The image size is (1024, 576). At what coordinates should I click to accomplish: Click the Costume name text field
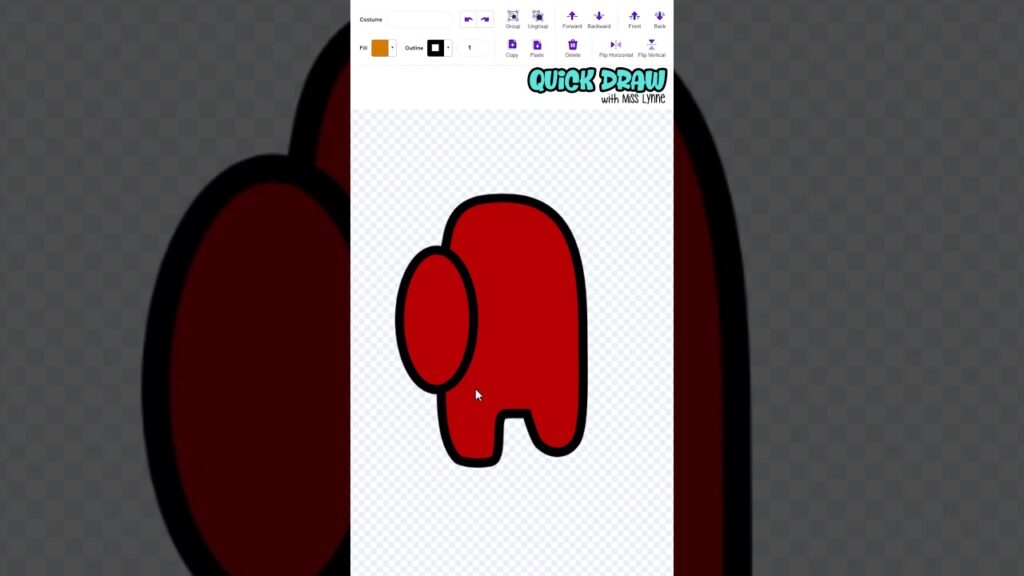click(419, 19)
